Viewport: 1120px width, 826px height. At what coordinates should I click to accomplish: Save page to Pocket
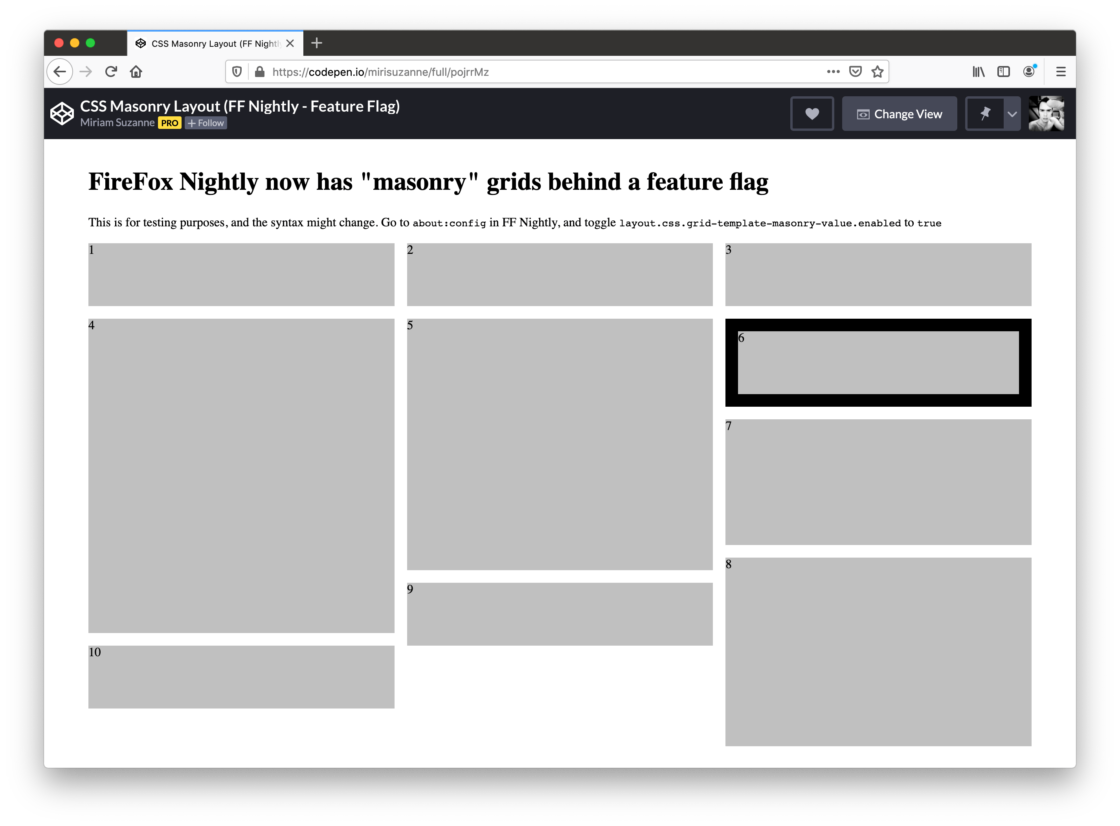tap(855, 72)
